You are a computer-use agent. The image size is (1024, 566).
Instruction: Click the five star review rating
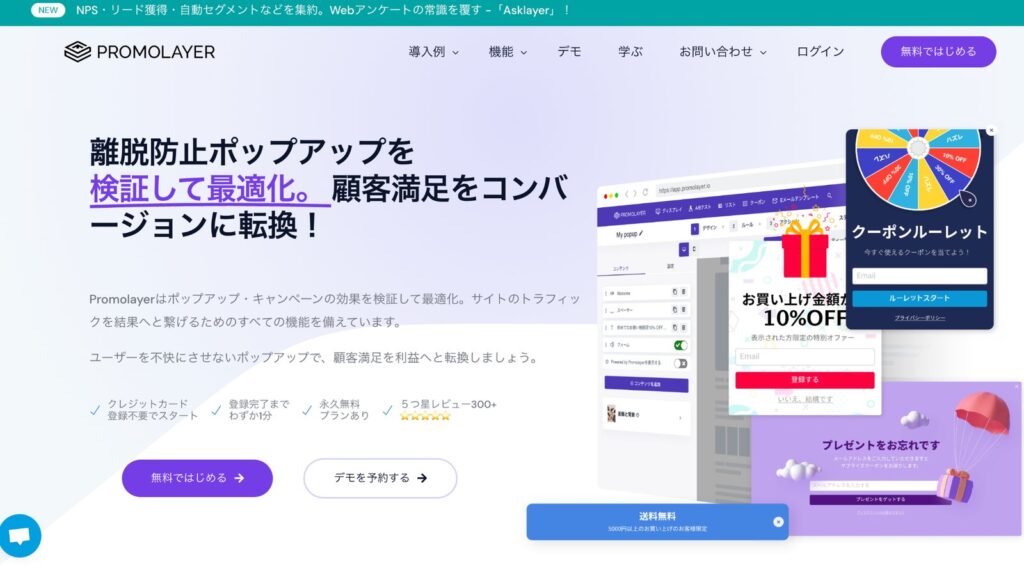[x=425, y=416]
